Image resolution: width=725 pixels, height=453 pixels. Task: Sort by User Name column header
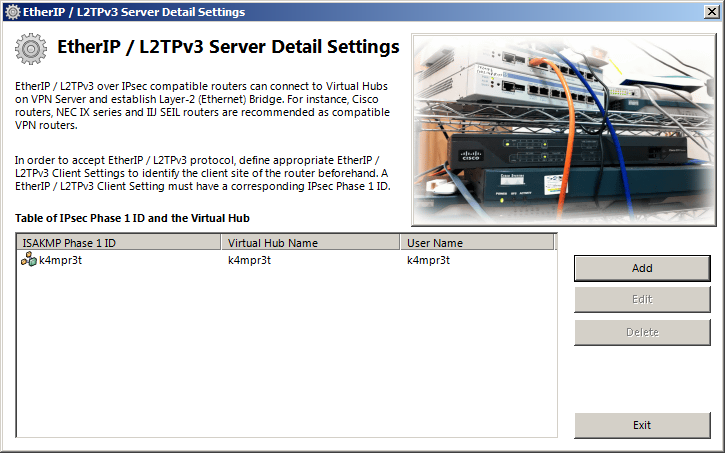pyautogui.click(x=477, y=243)
